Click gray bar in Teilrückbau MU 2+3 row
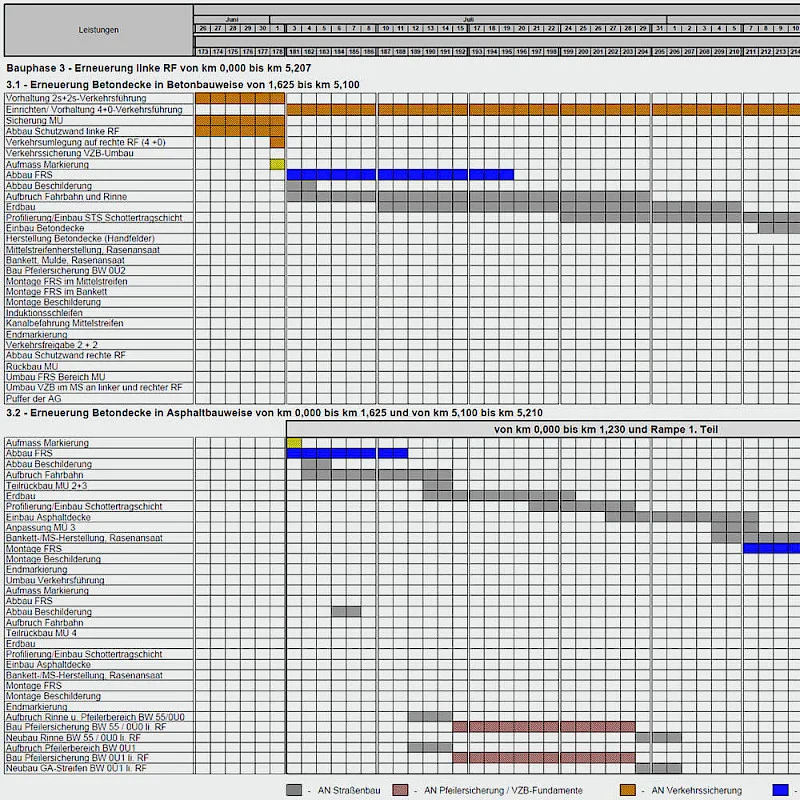The height and width of the screenshot is (800, 800). tap(438, 486)
